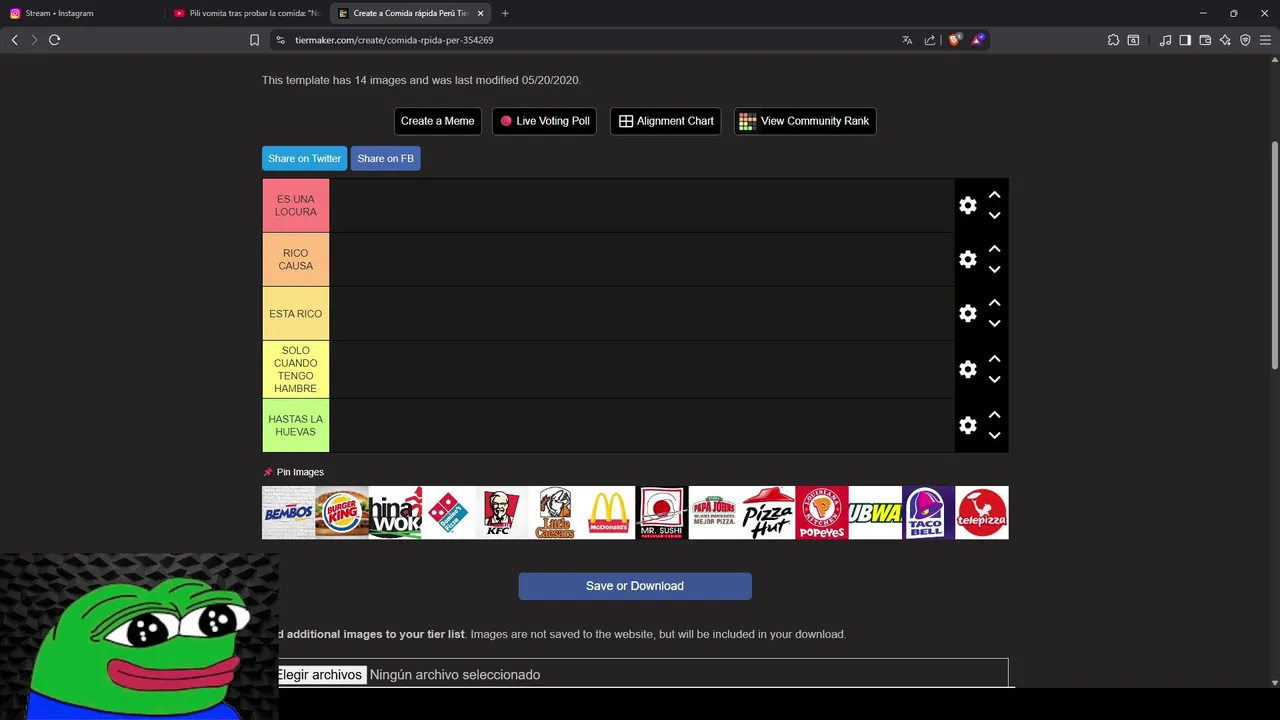Open the extensions puzzle icon
The height and width of the screenshot is (720, 1280).
tap(1113, 40)
